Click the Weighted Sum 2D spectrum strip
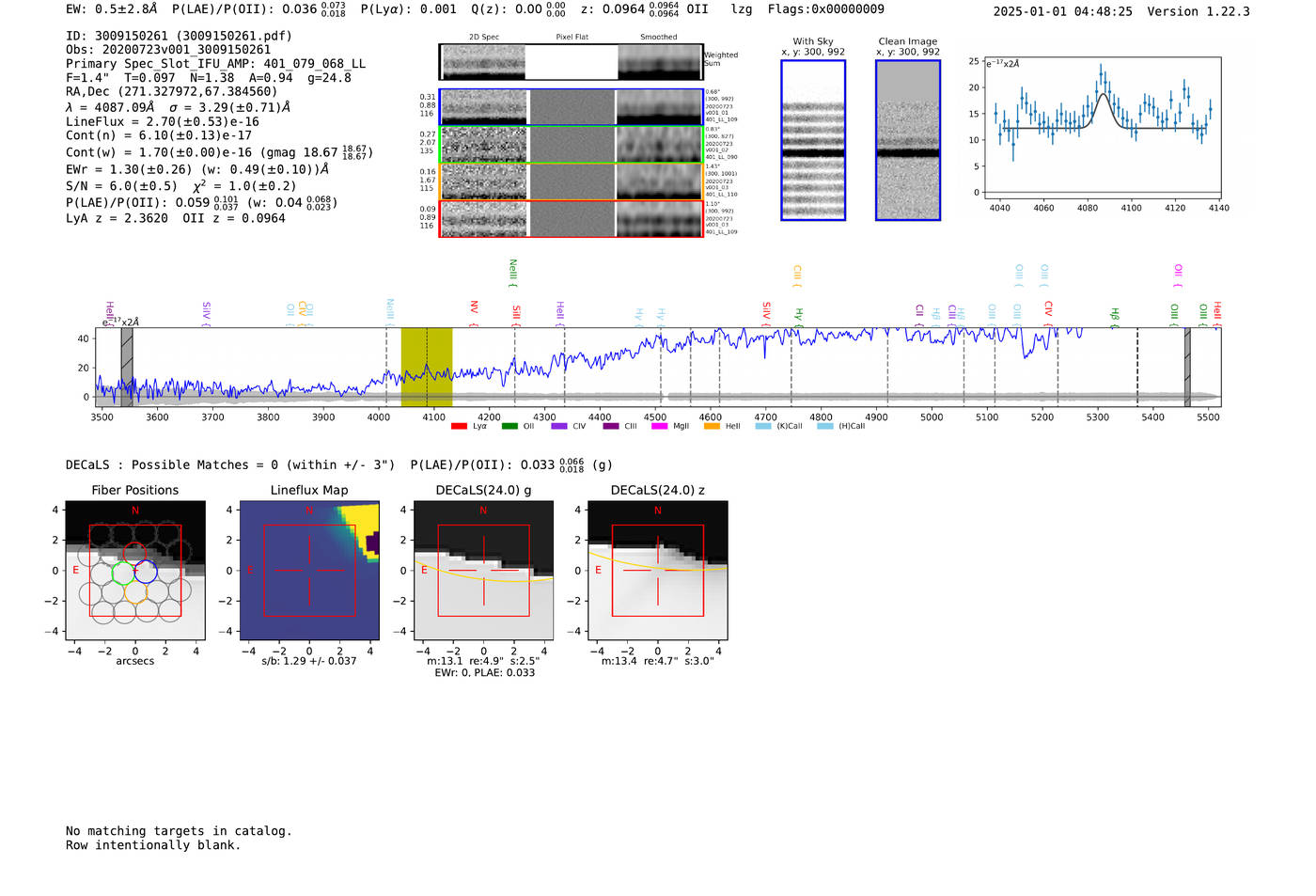 coord(572,62)
